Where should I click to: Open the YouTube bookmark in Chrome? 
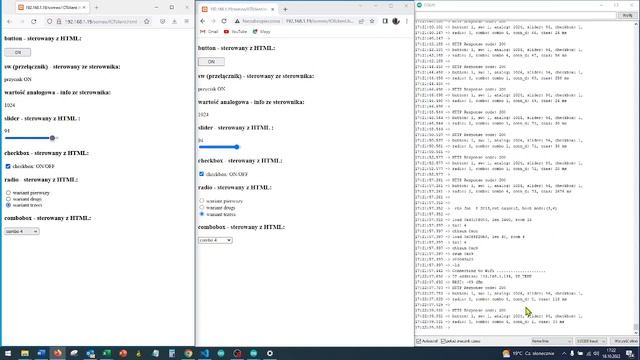(x=235, y=31)
